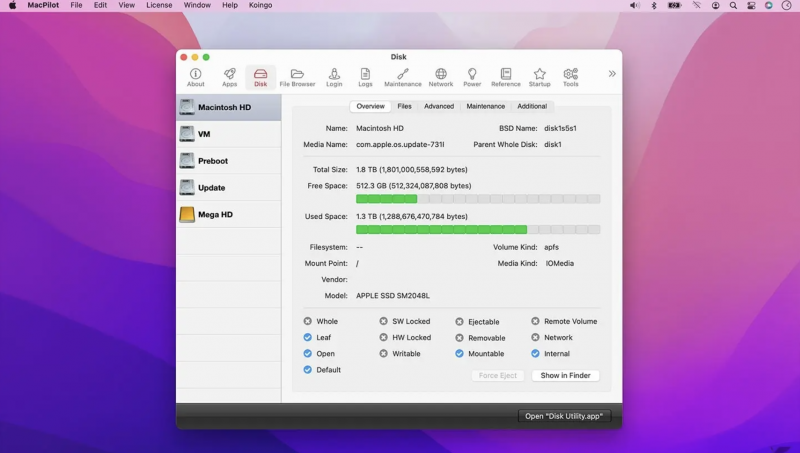Toggle the Removable indicator
Screen dimensions: 800x453
pyautogui.click(x=460, y=338)
